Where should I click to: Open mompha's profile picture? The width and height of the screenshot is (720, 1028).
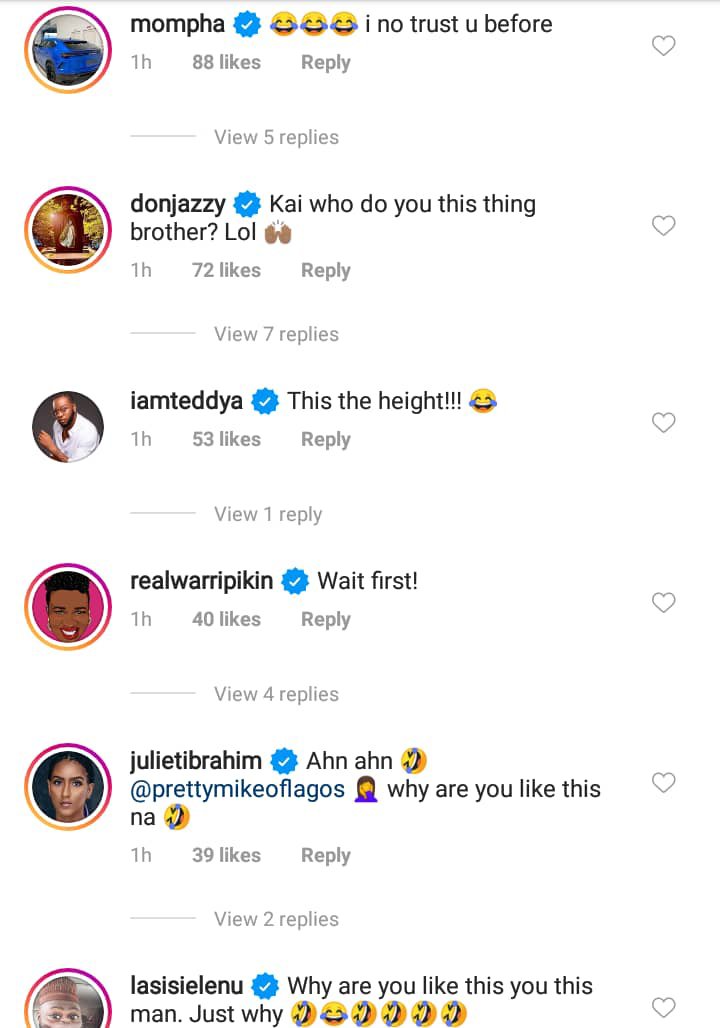pos(67,49)
